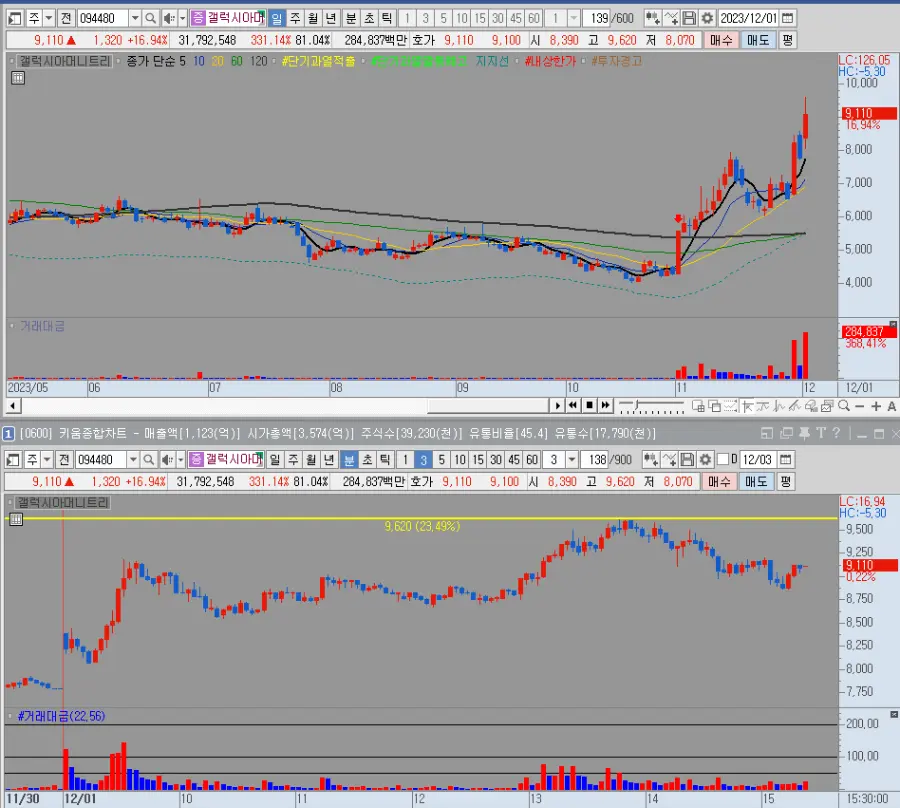This screenshot has width=900, height=808.
Task: Click the question mark help icon in title bar
Action: tap(836, 433)
